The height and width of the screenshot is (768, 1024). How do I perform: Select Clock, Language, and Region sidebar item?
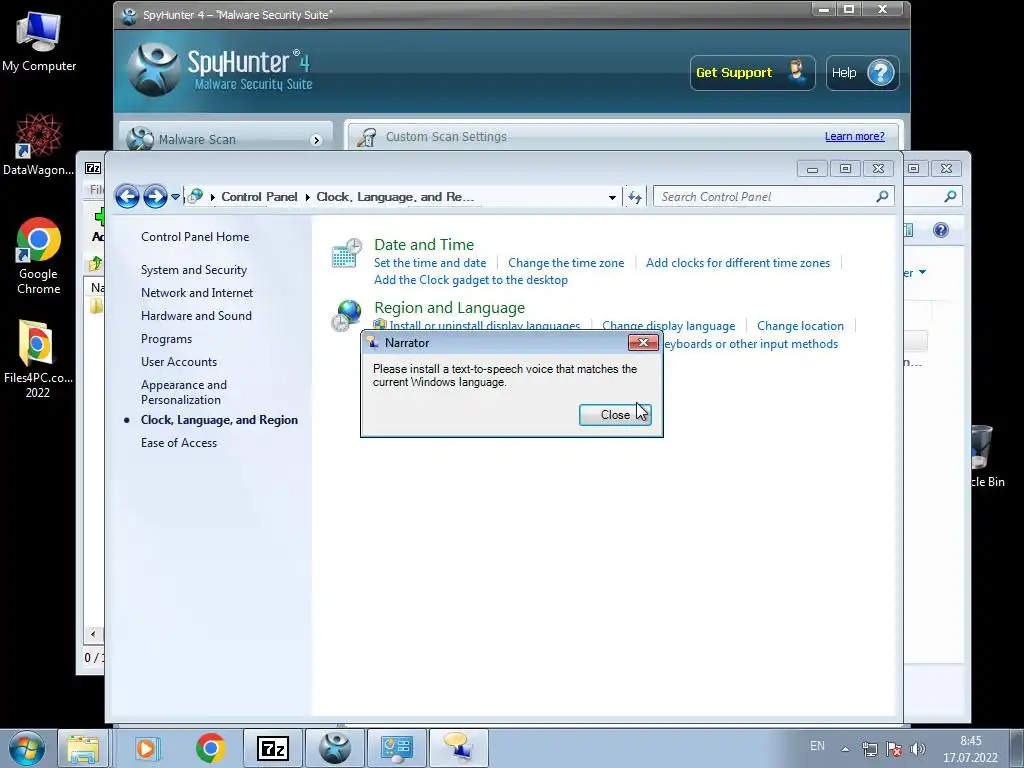point(219,420)
